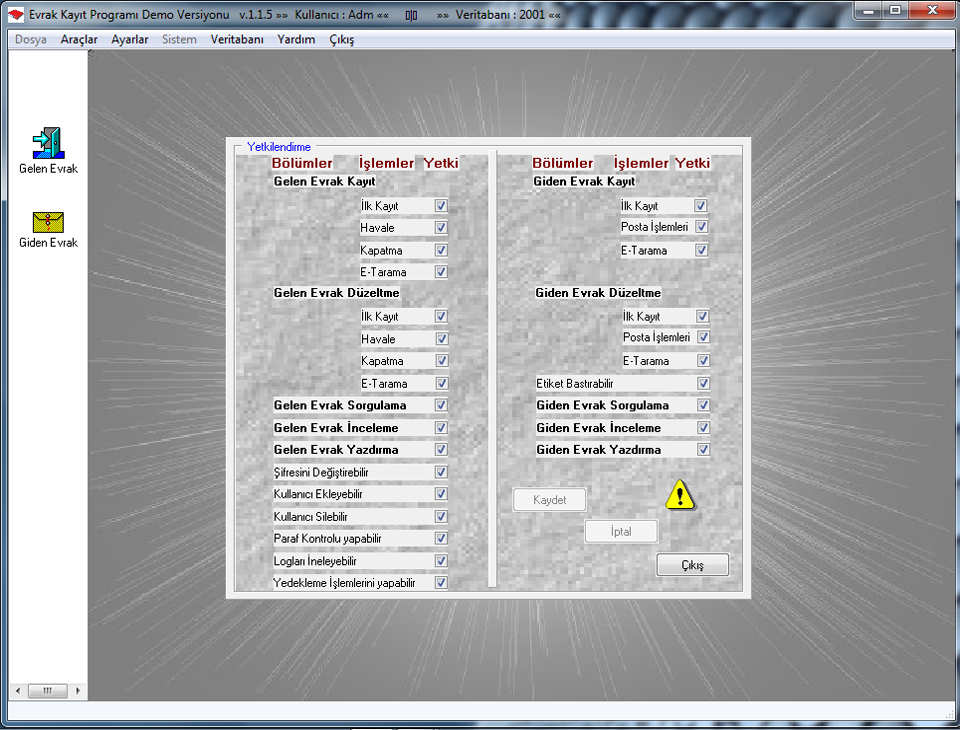Select Çıkış in the menu bar

point(342,39)
